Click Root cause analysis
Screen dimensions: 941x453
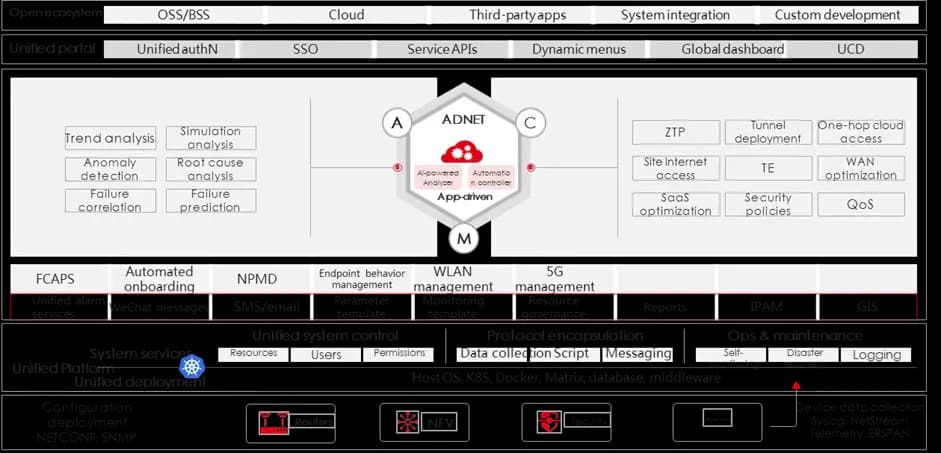[x=211, y=169]
